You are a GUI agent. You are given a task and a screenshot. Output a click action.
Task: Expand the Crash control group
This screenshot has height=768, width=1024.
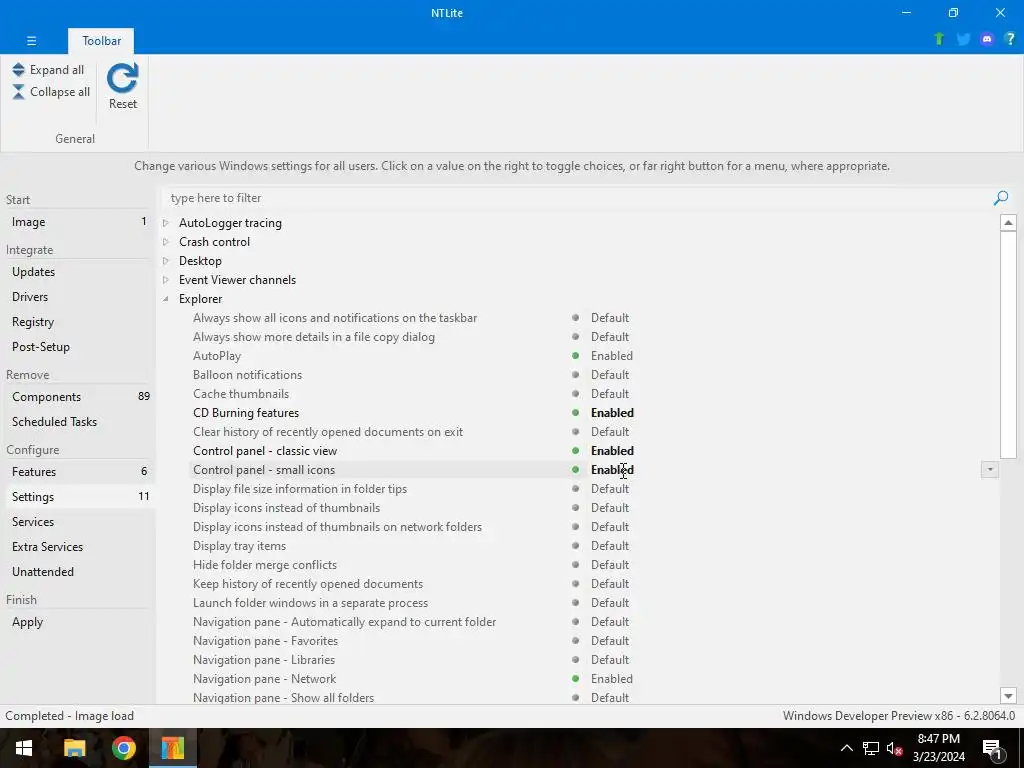[x=166, y=242]
